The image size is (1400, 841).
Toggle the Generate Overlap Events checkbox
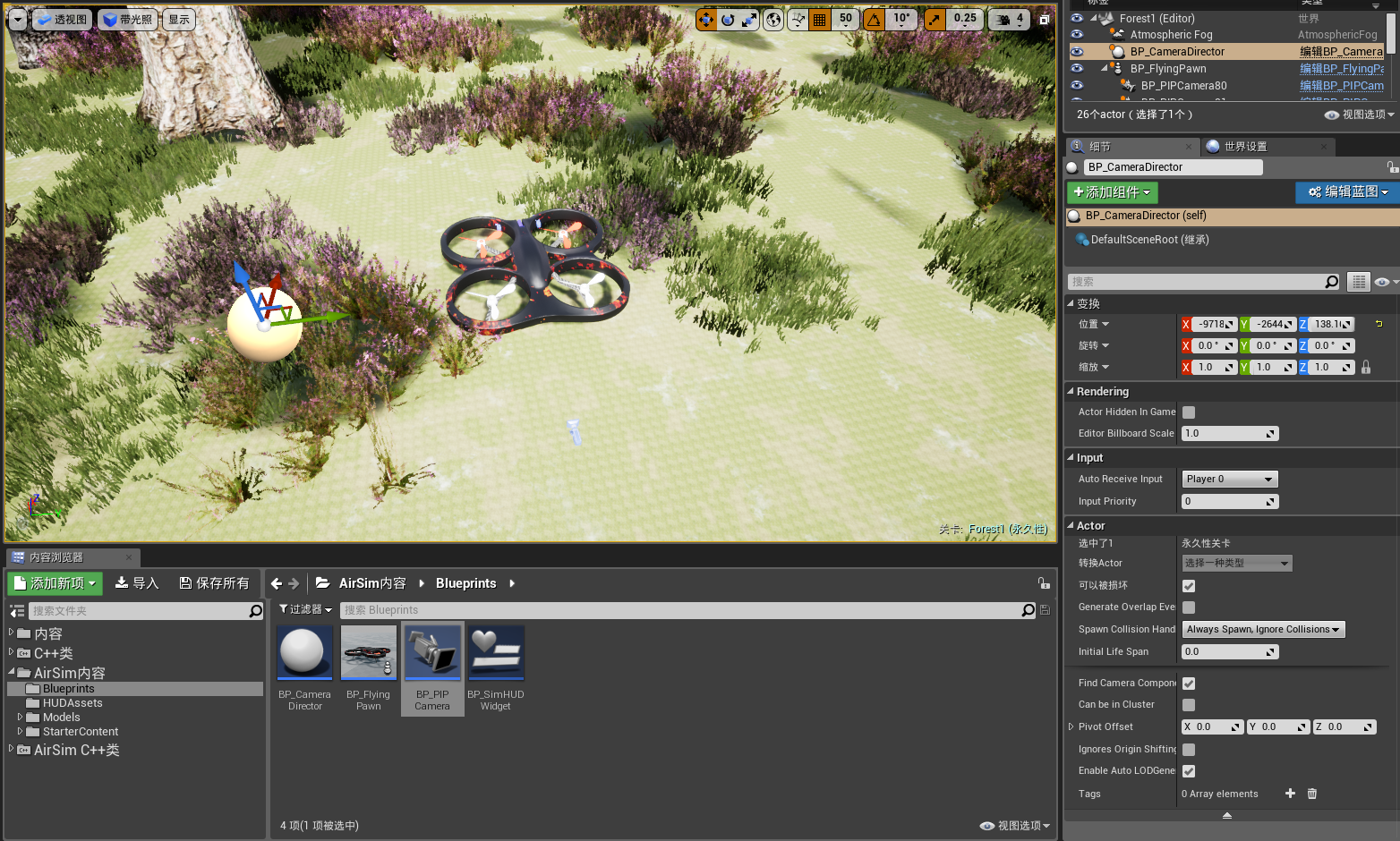click(x=1189, y=607)
